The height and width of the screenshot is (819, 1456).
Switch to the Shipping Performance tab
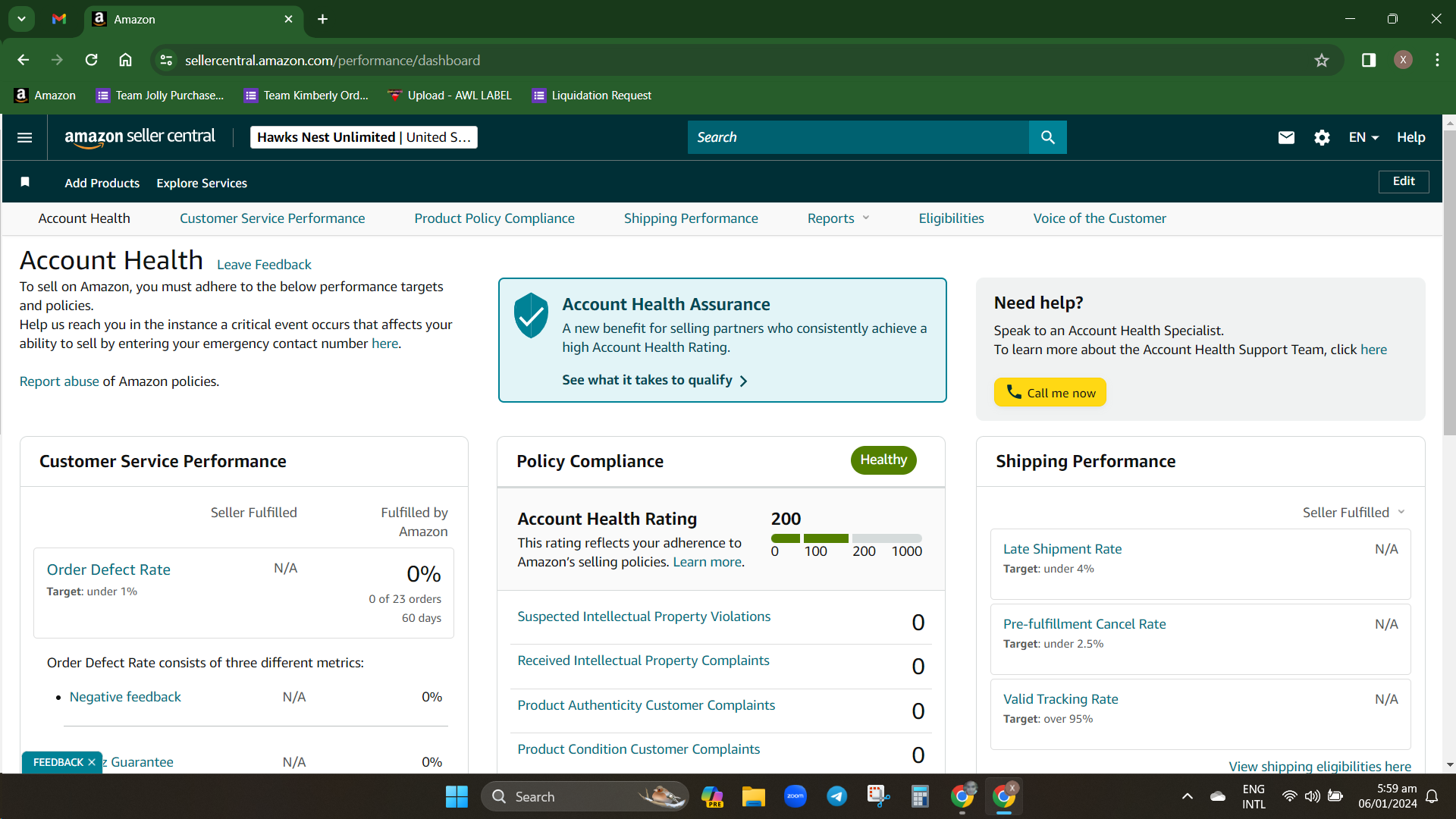tap(691, 218)
